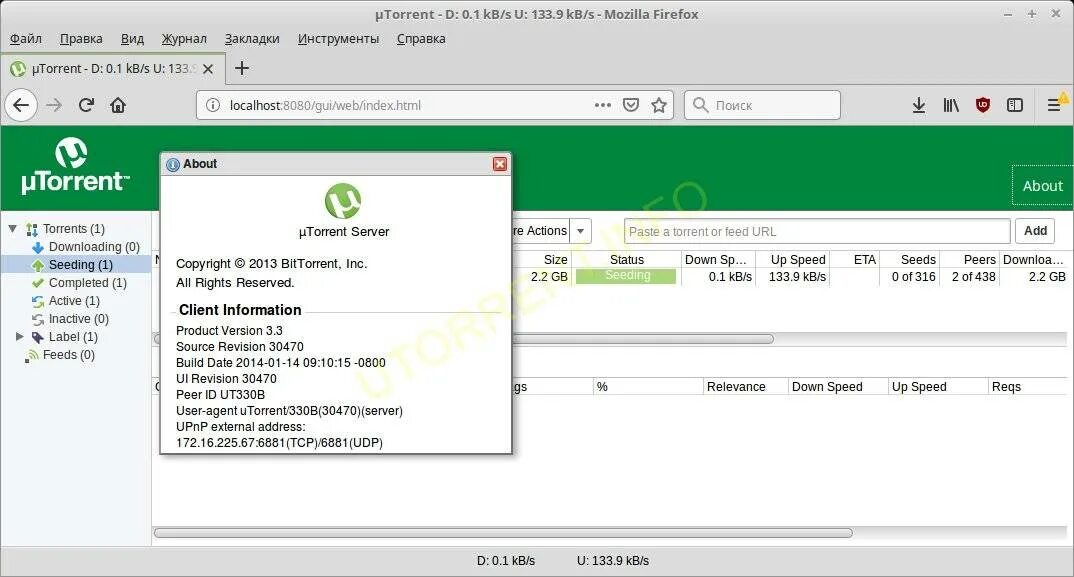Save page to Pocket

pyautogui.click(x=631, y=105)
